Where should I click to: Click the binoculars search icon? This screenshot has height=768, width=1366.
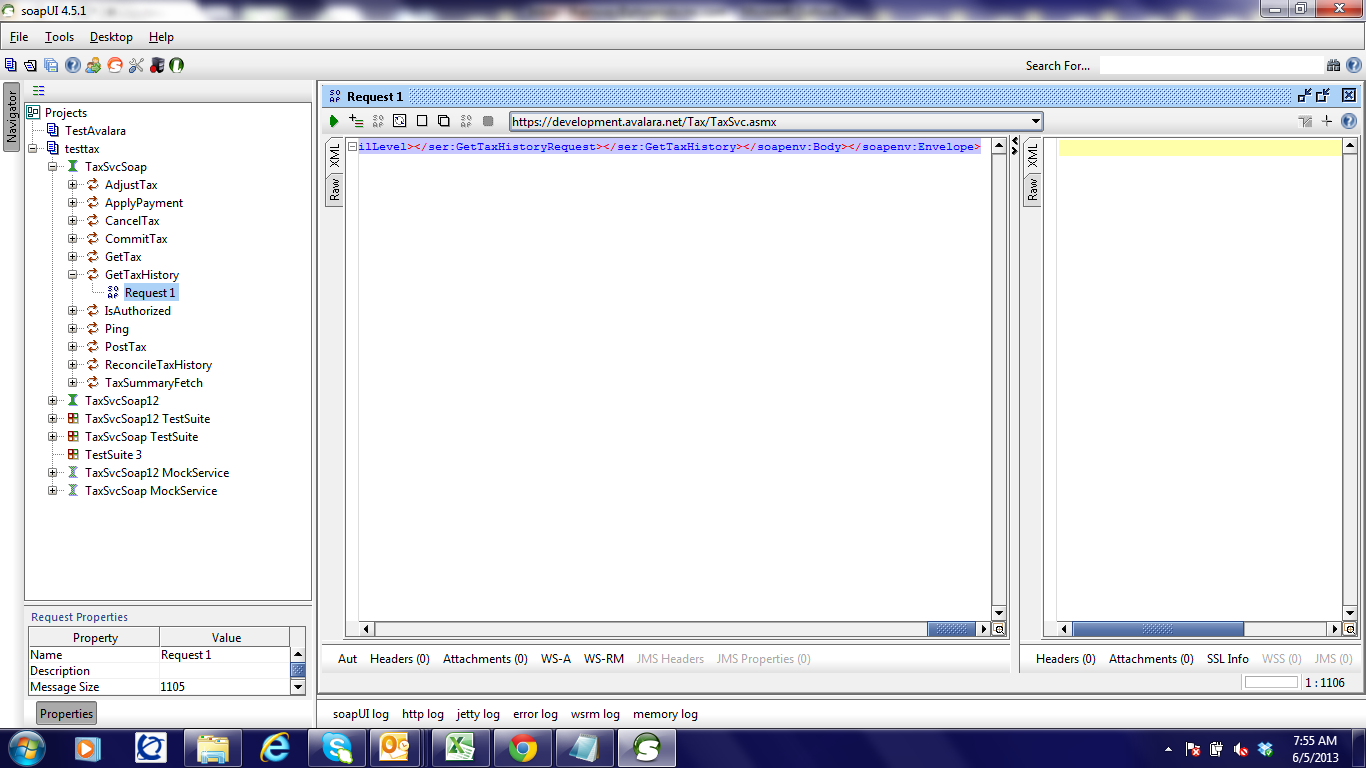(x=1333, y=65)
